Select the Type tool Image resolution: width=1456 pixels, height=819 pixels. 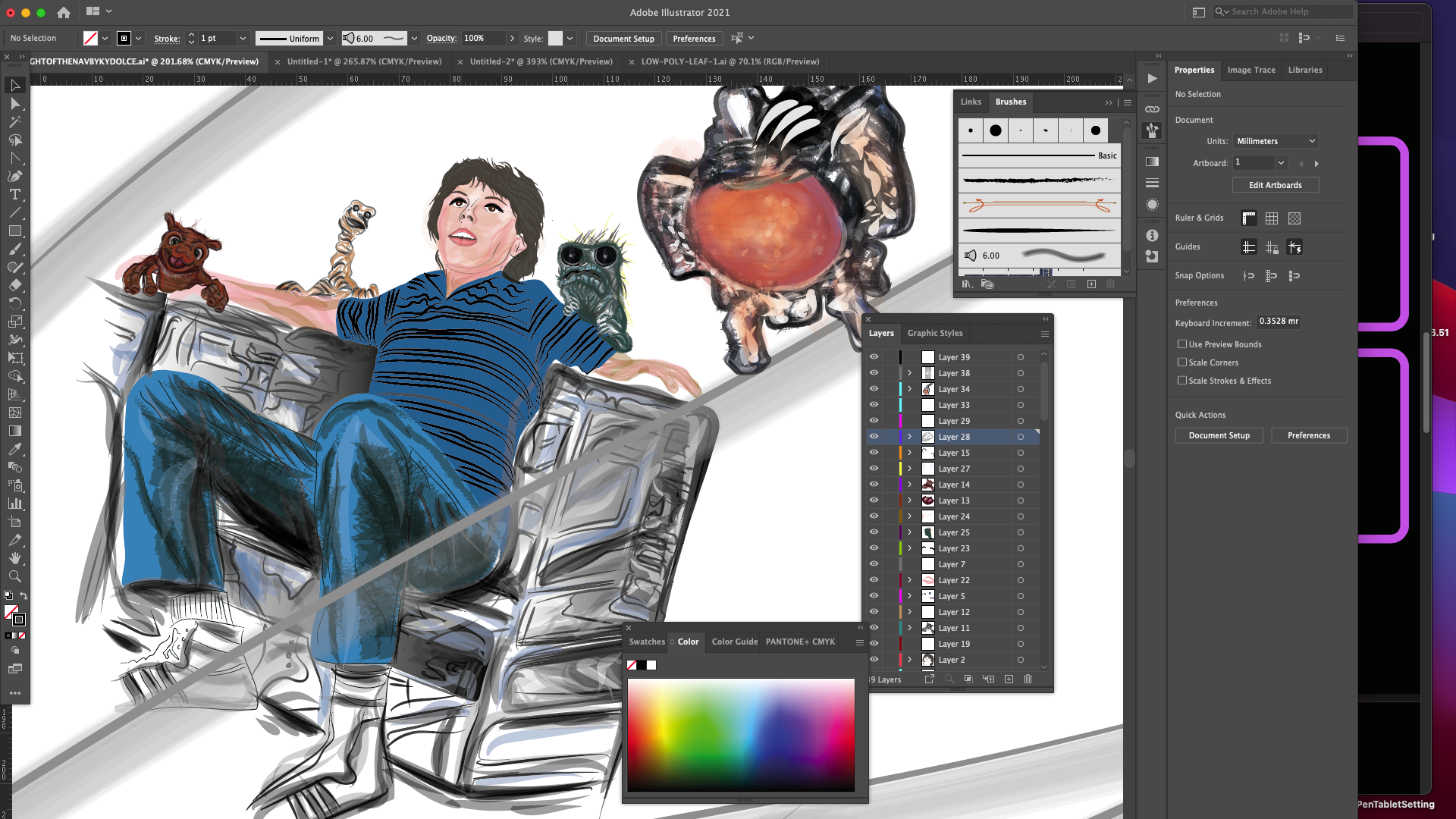pyautogui.click(x=14, y=194)
